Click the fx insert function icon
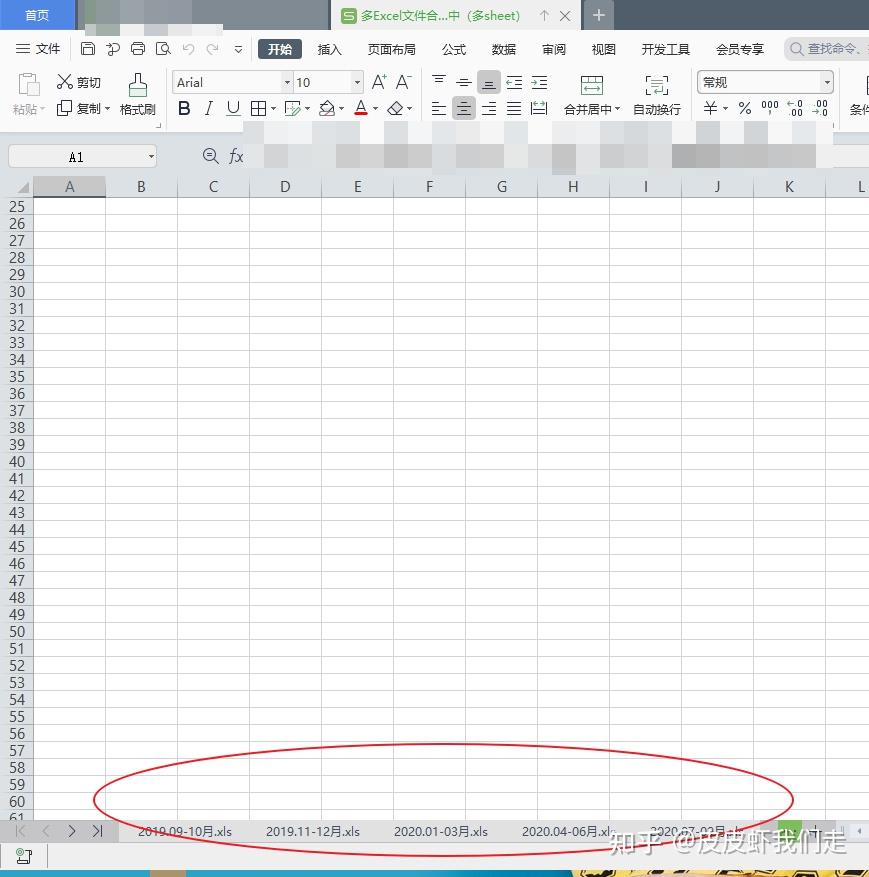 tap(236, 156)
